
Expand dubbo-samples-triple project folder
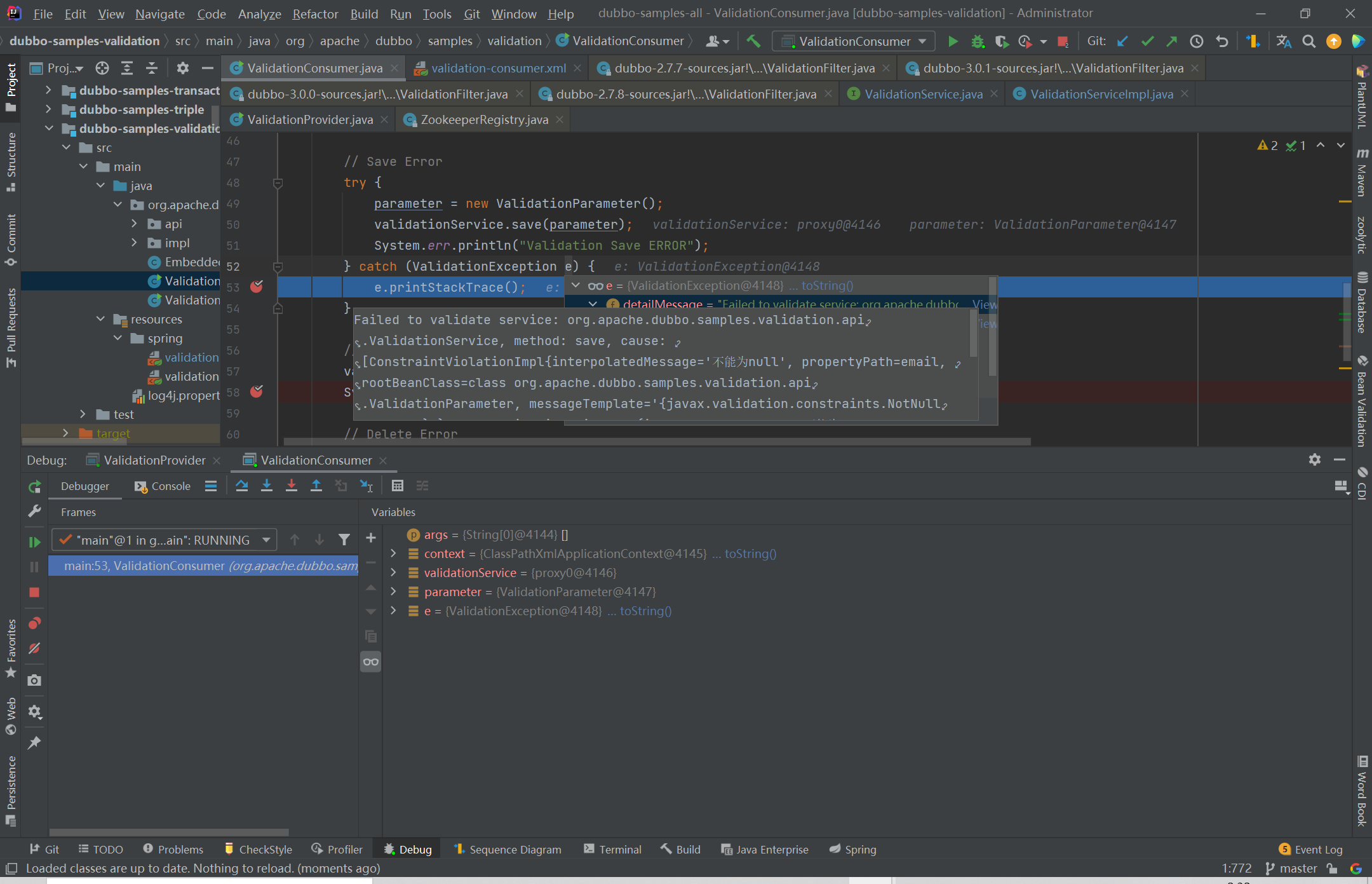49,109
